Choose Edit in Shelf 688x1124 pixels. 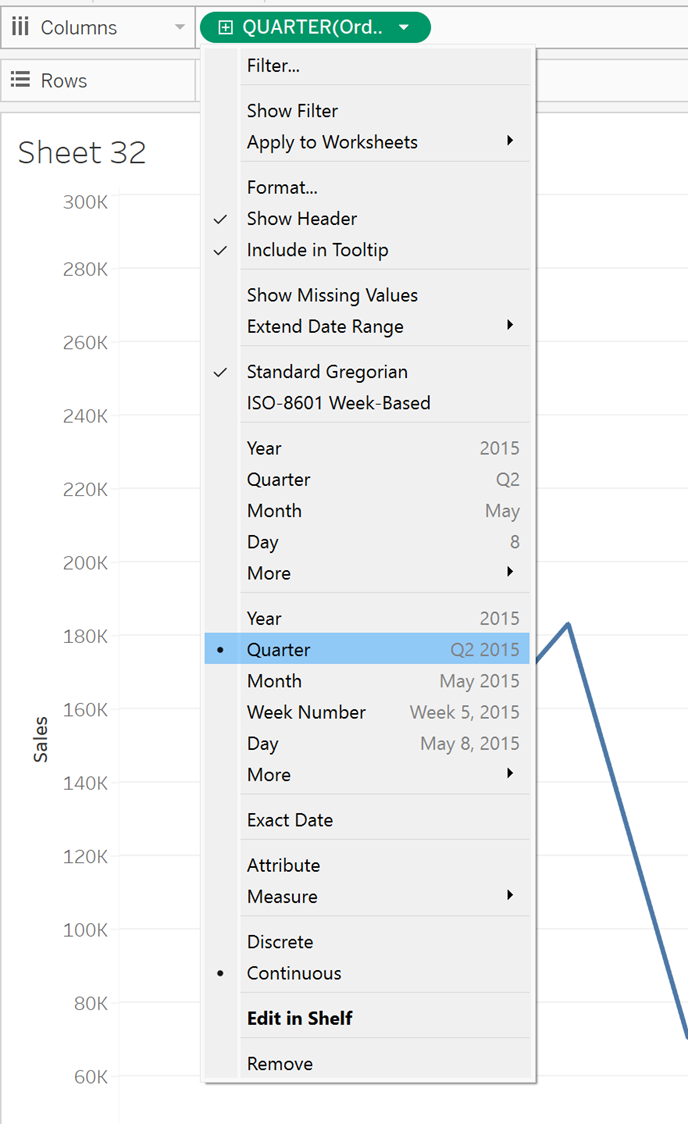pyautogui.click(x=300, y=1018)
